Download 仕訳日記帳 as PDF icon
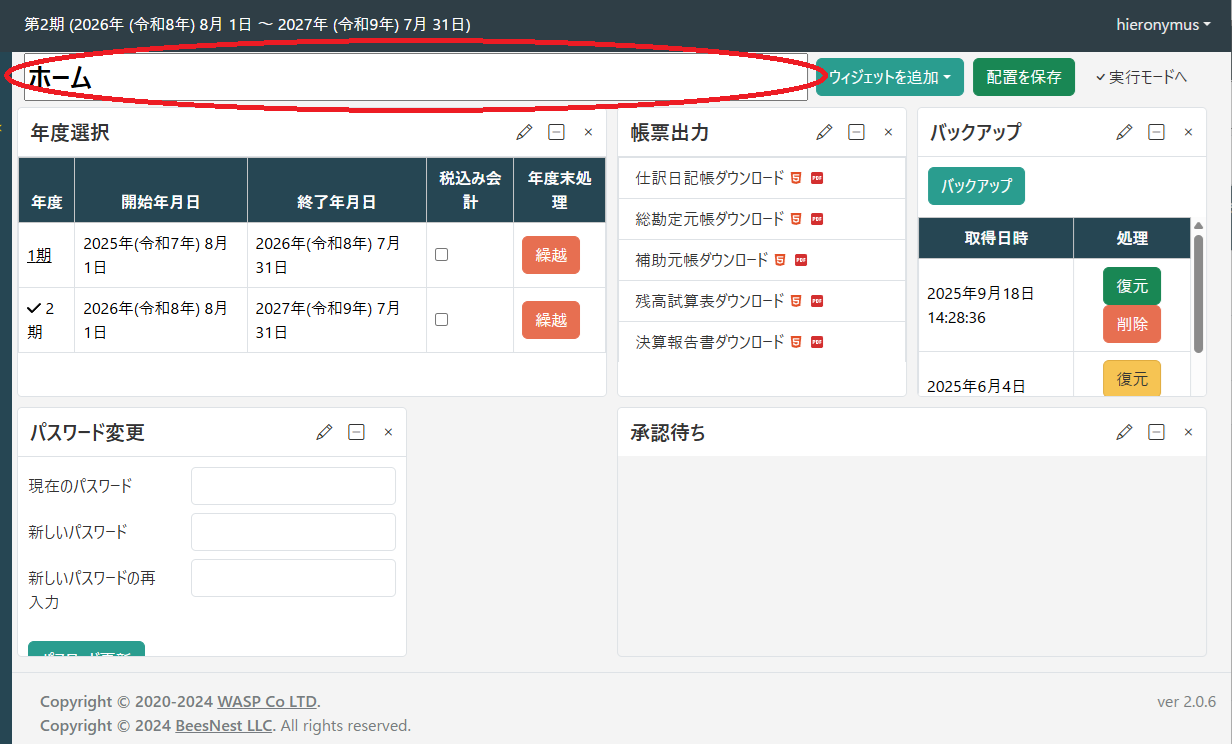The width and height of the screenshot is (1232, 744). pyautogui.click(x=817, y=178)
